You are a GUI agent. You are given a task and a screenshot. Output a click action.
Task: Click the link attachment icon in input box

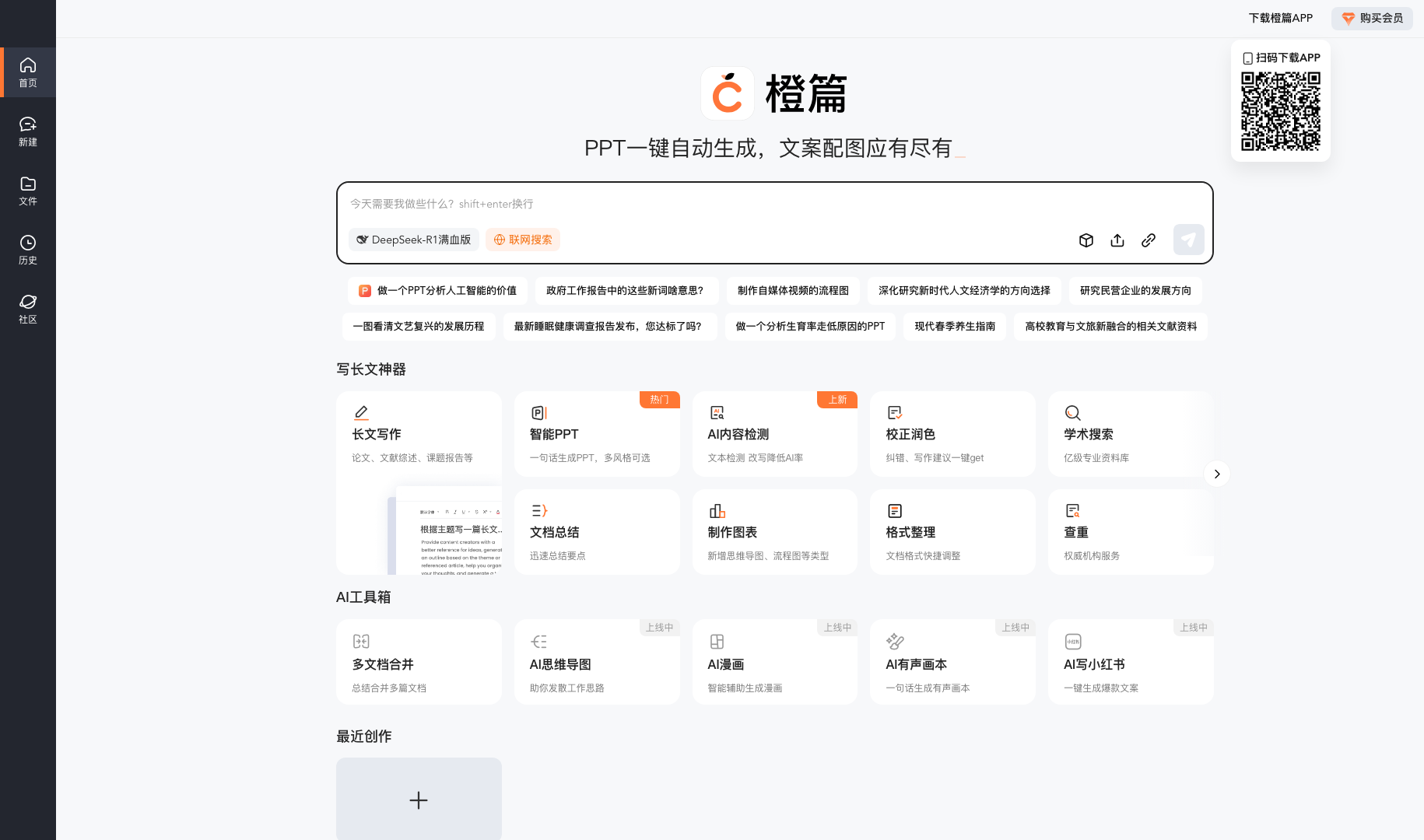click(x=1149, y=240)
